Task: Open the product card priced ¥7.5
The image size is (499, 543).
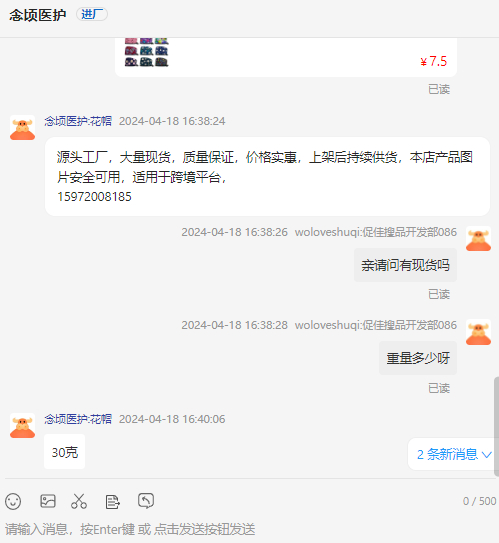Action: 286,57
